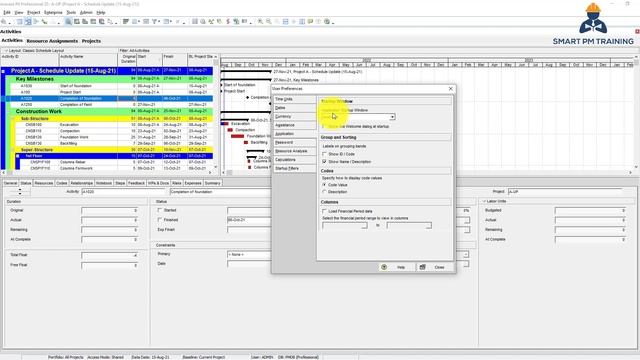Enable Load Financial Period data checkbox

tap(324, 211)
